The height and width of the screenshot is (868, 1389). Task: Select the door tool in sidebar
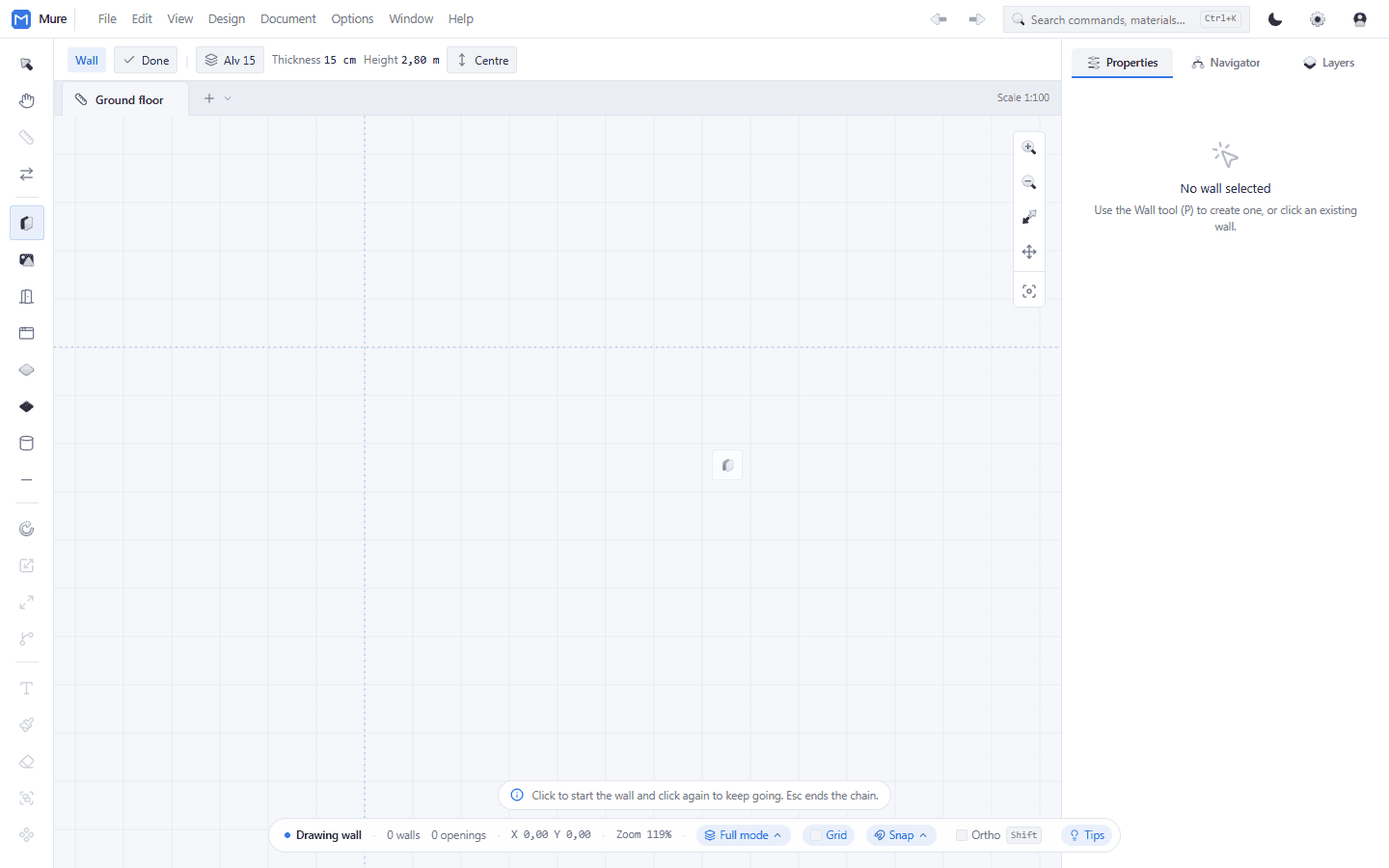tap(27, 297)
